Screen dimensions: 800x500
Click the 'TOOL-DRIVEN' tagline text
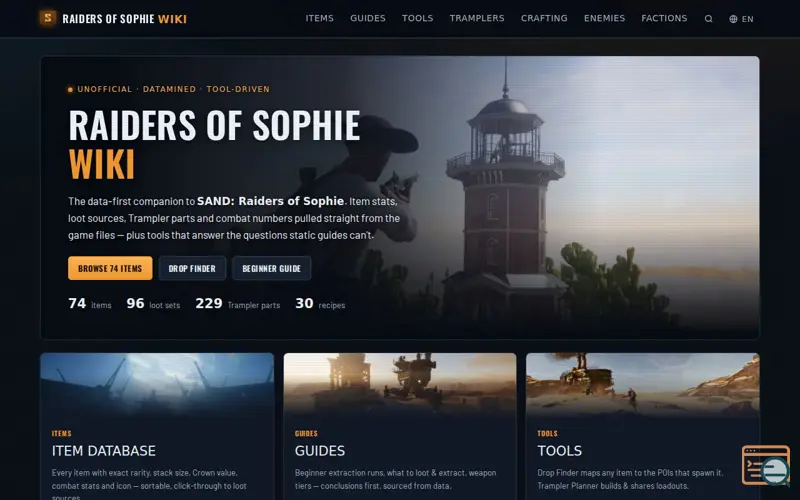[238, 89]
